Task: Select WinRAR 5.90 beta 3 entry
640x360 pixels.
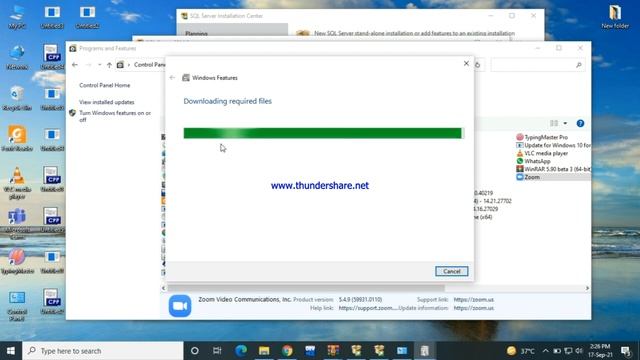Action: (x=553, y=169)
